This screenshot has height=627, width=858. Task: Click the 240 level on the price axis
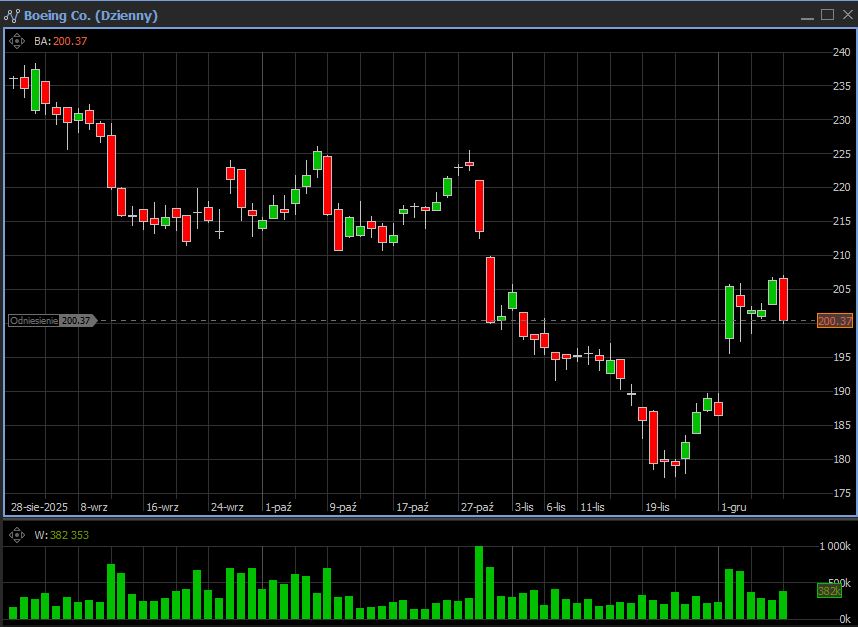pos(840,52)
